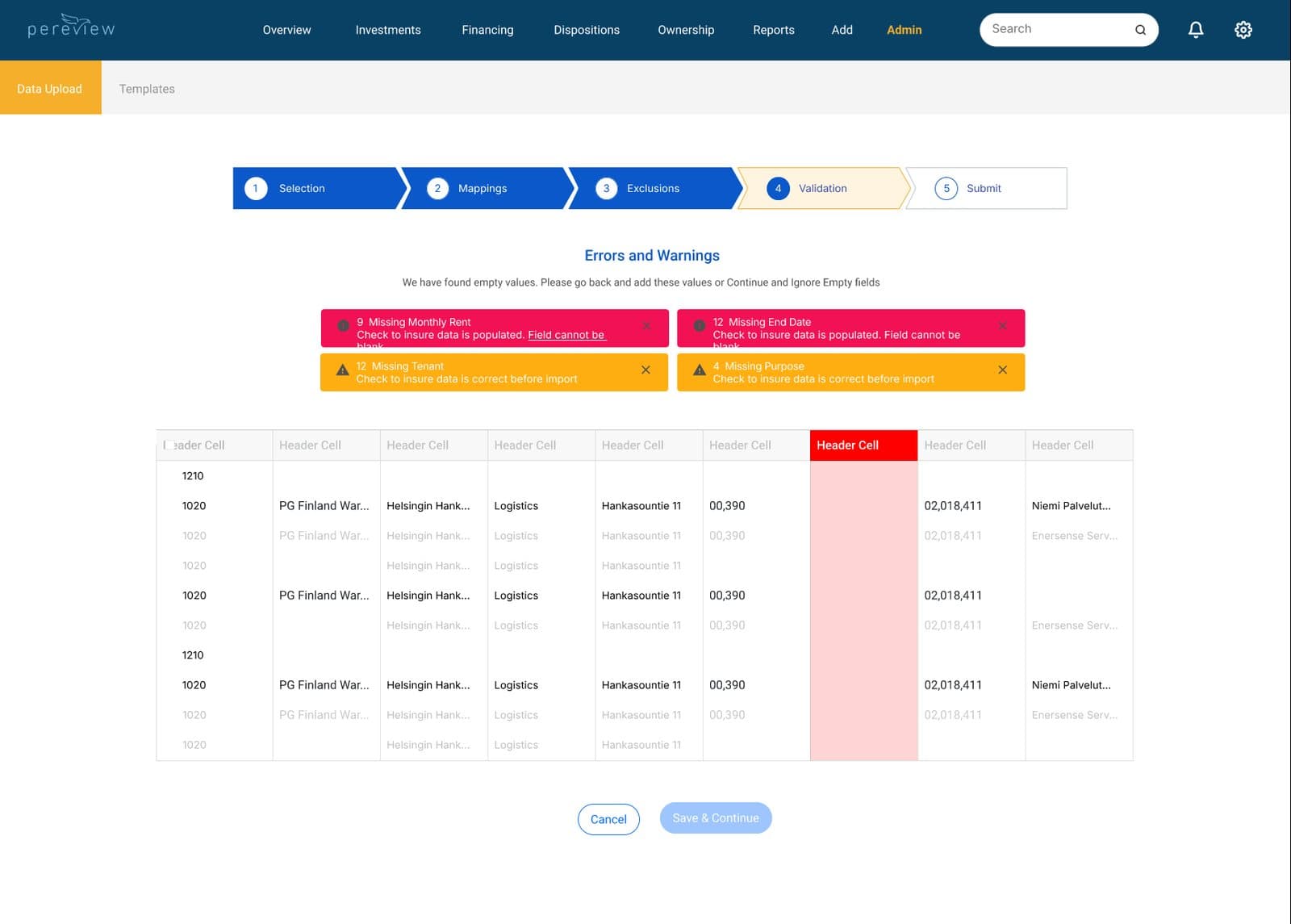Click Save & Continue
This screenshot has width=1291, height=924.
[x=716, y=818]
